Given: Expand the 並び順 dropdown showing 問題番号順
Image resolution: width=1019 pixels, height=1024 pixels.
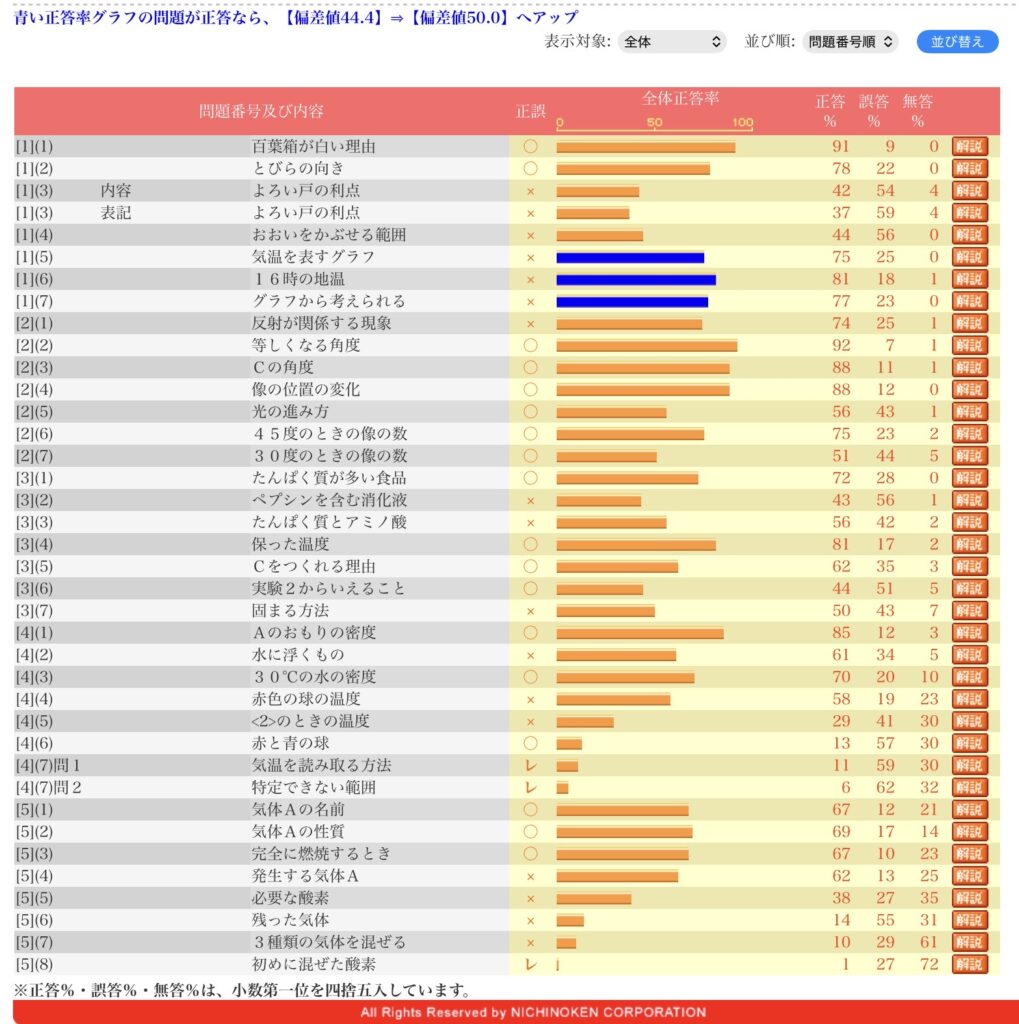Looking at the screenshot, I should (851, 42).
